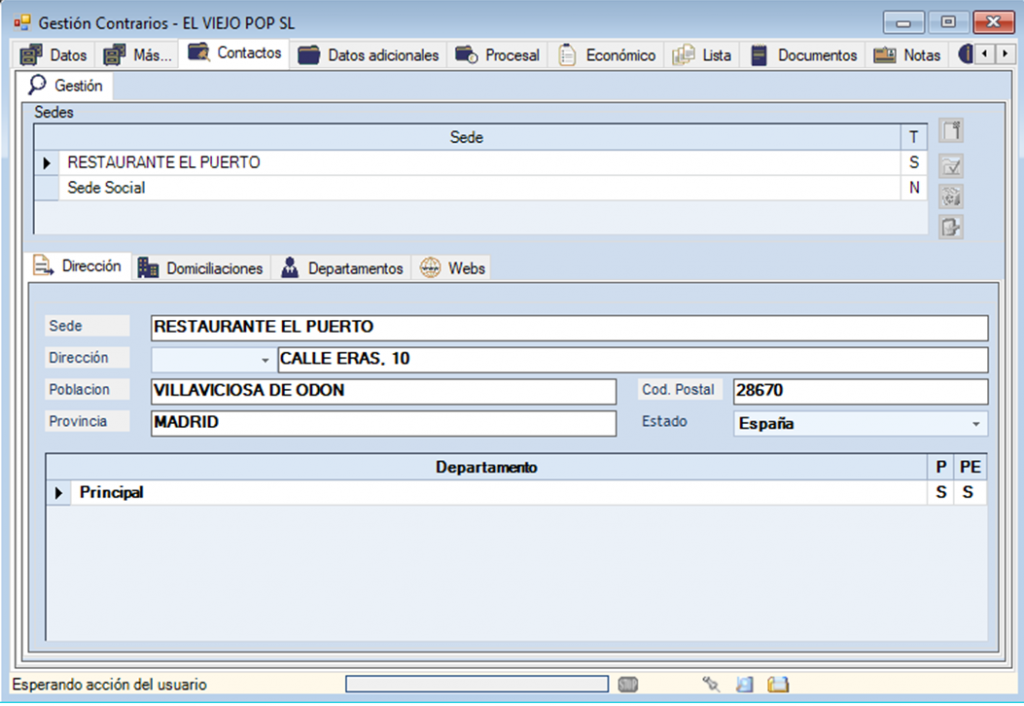Click the folder-with-checkmark icon beside Sedes
1024x706 pixels.
[951, 165]
